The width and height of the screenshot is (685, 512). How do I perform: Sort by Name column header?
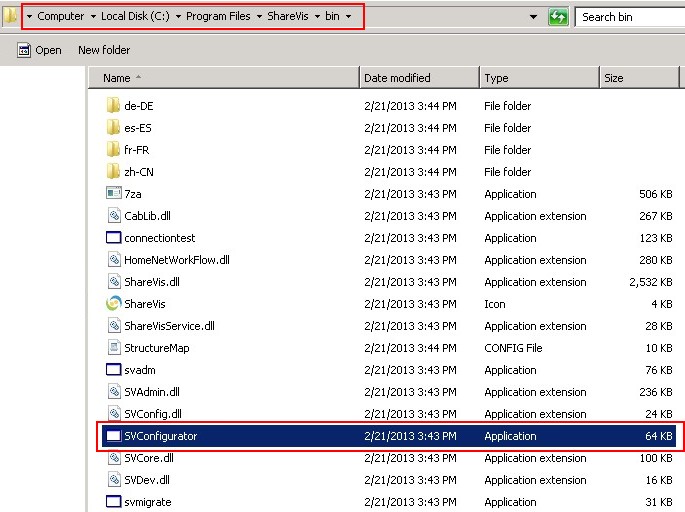224,78
